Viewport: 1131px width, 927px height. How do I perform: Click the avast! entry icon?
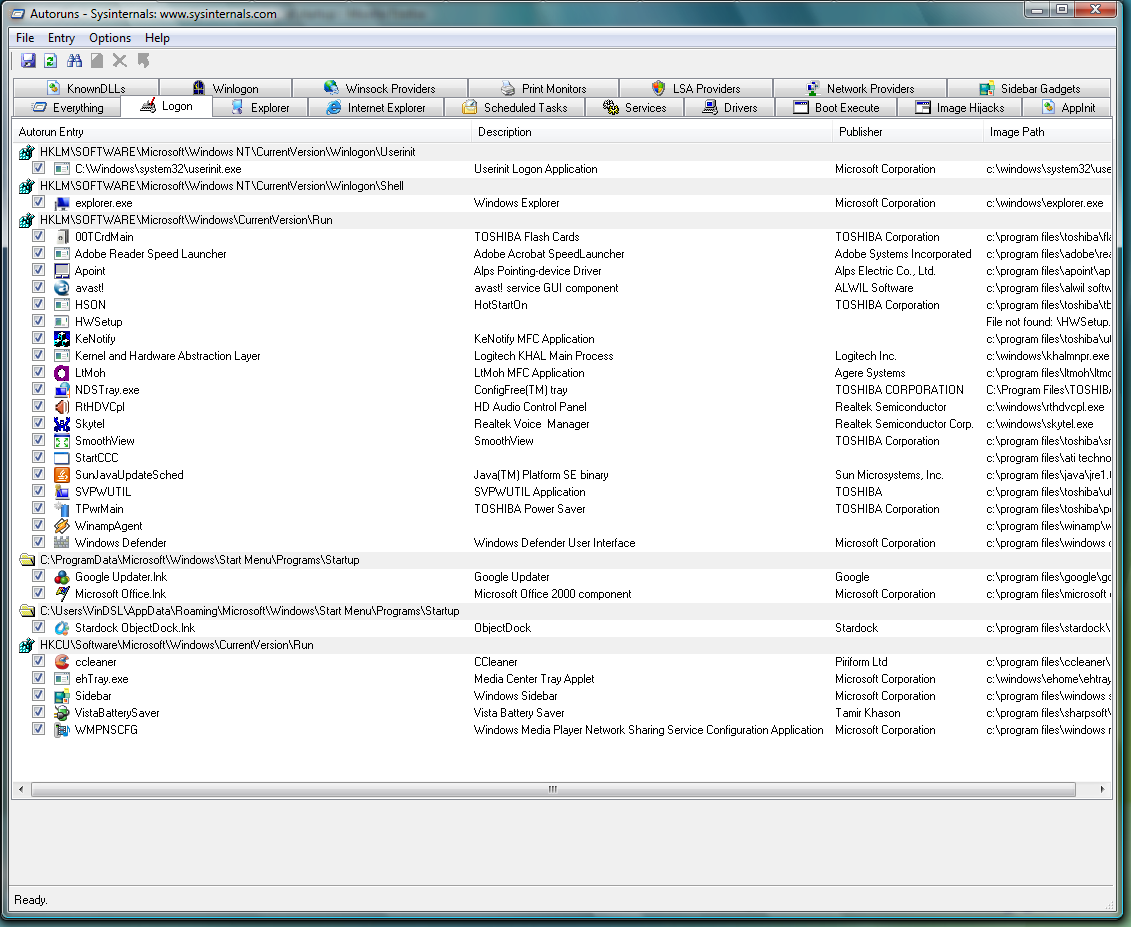(61, 288)
